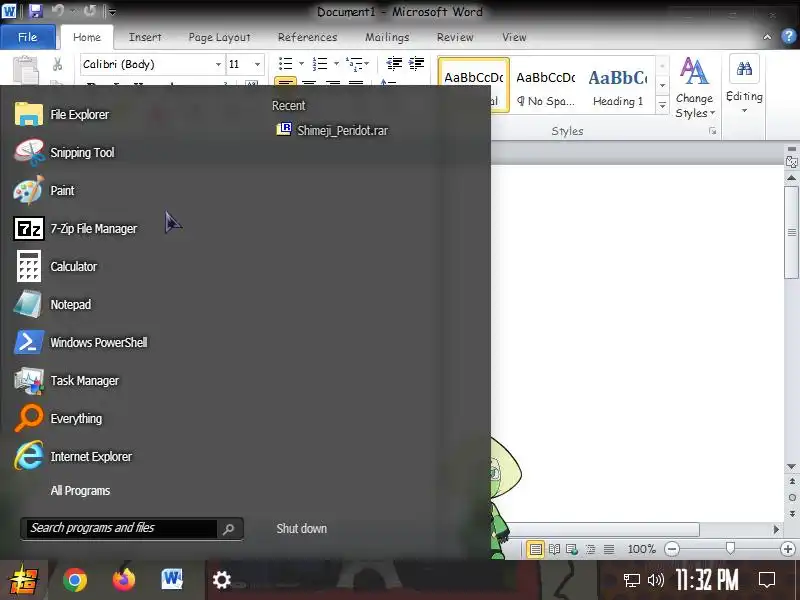This screenshot has height=600, width=800.
Task: Toggle the bulleted list button
Action: [285, 64]
